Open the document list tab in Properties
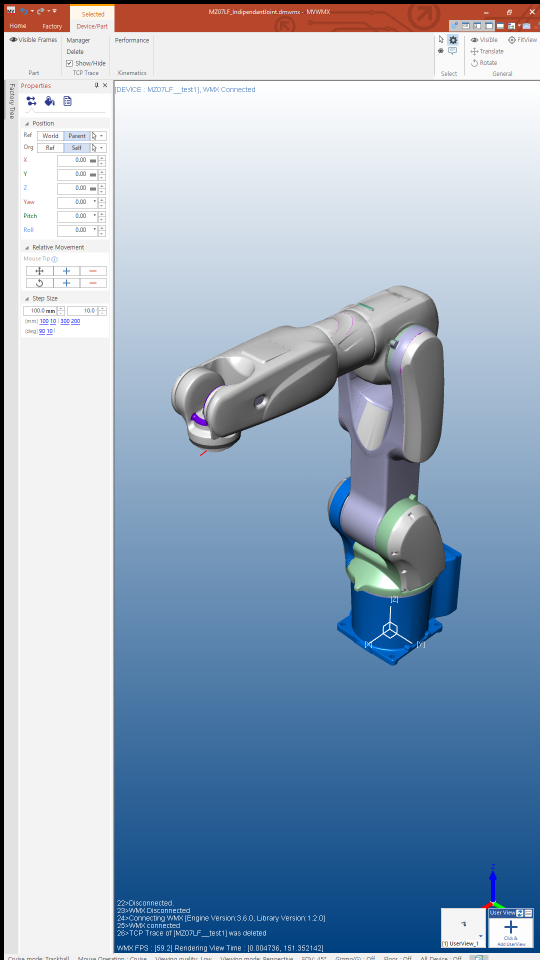540x960 pixels. pos(67,101)
